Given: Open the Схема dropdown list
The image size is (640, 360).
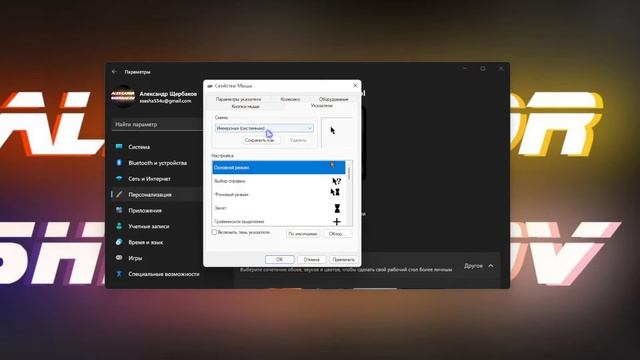Looking at the screenshot, I should pos(264,128).
